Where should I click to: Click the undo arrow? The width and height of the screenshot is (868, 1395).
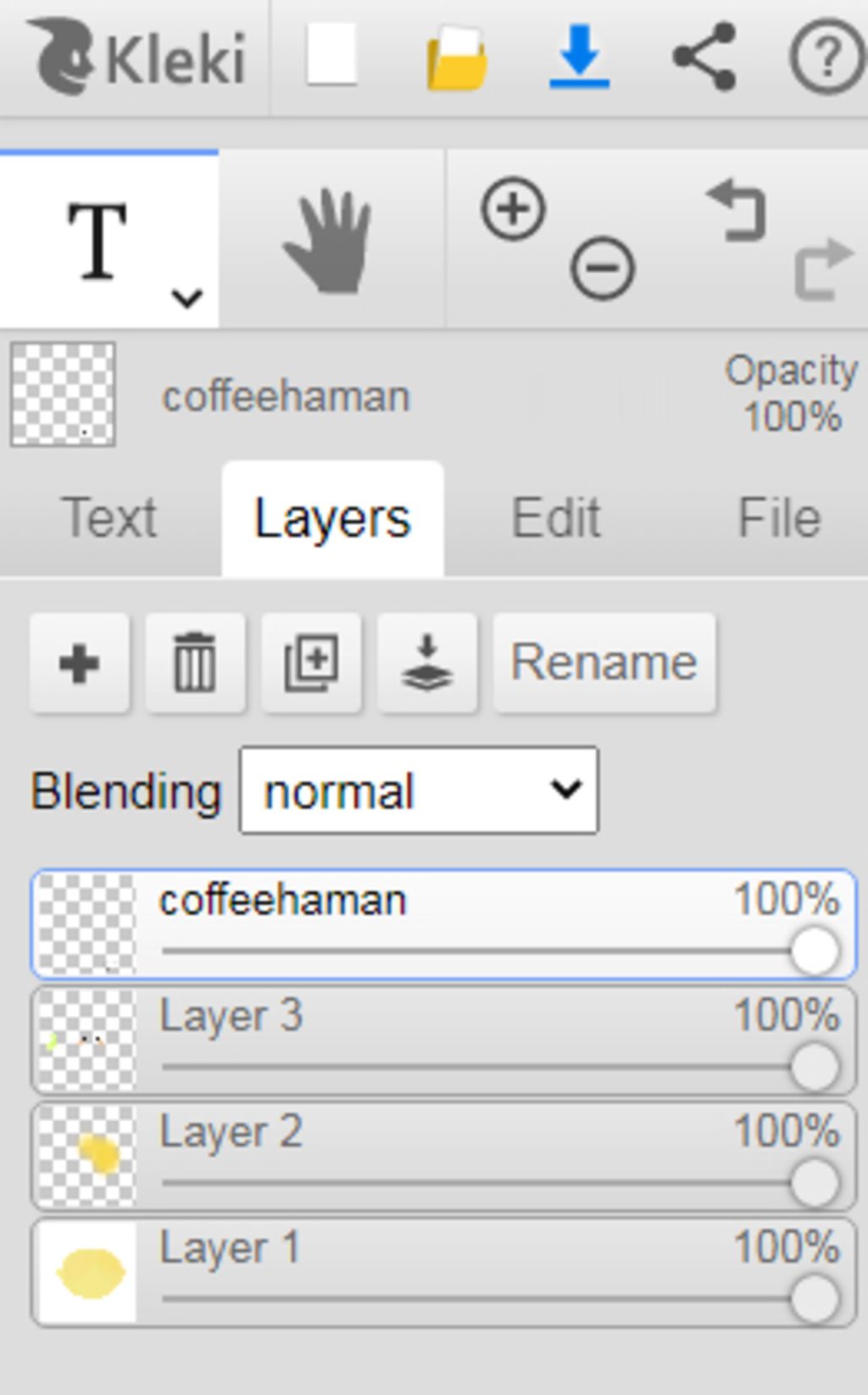pyautogui.click(x=737, y=209)
